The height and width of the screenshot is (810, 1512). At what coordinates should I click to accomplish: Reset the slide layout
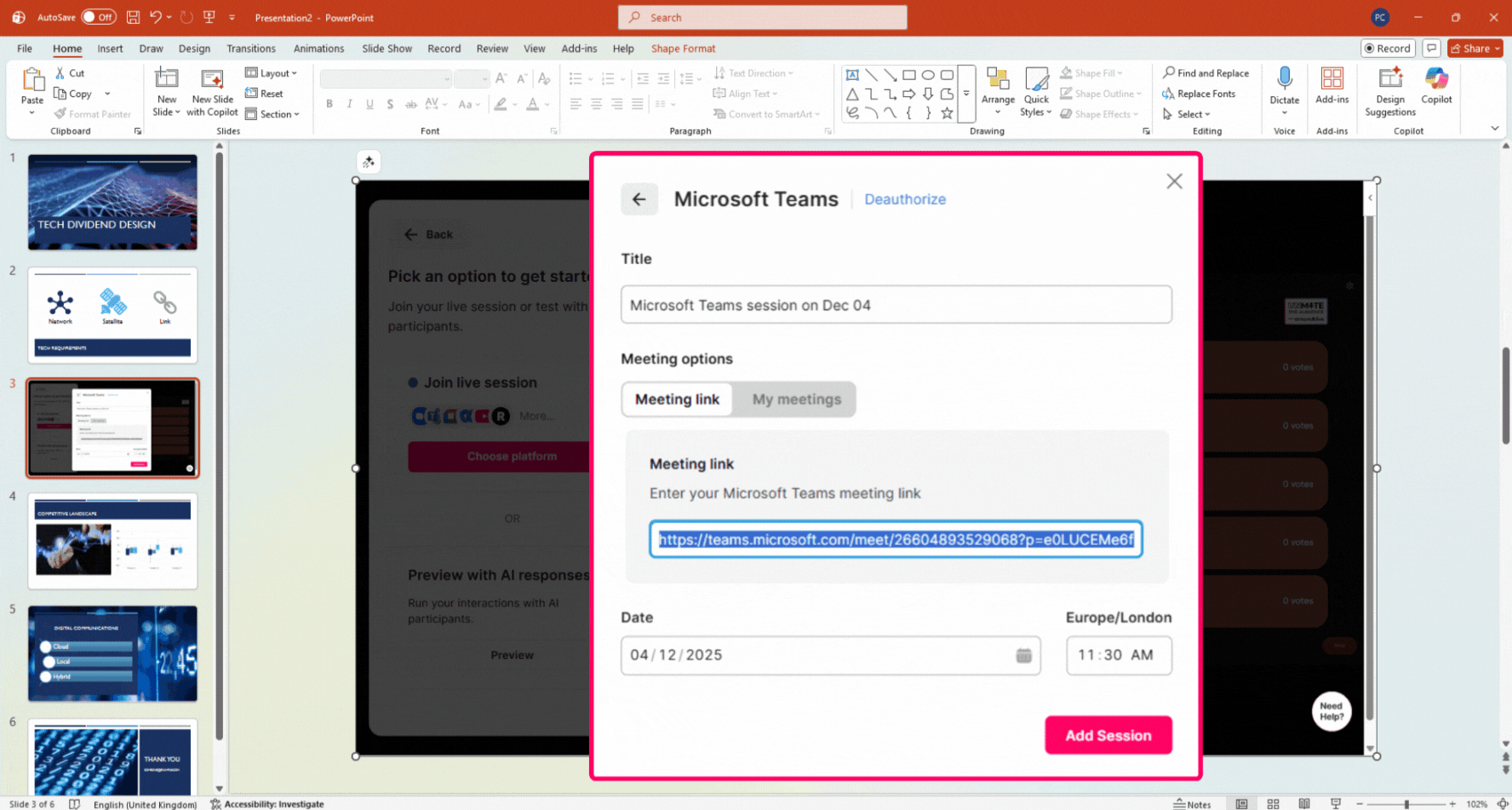point(264,94)
